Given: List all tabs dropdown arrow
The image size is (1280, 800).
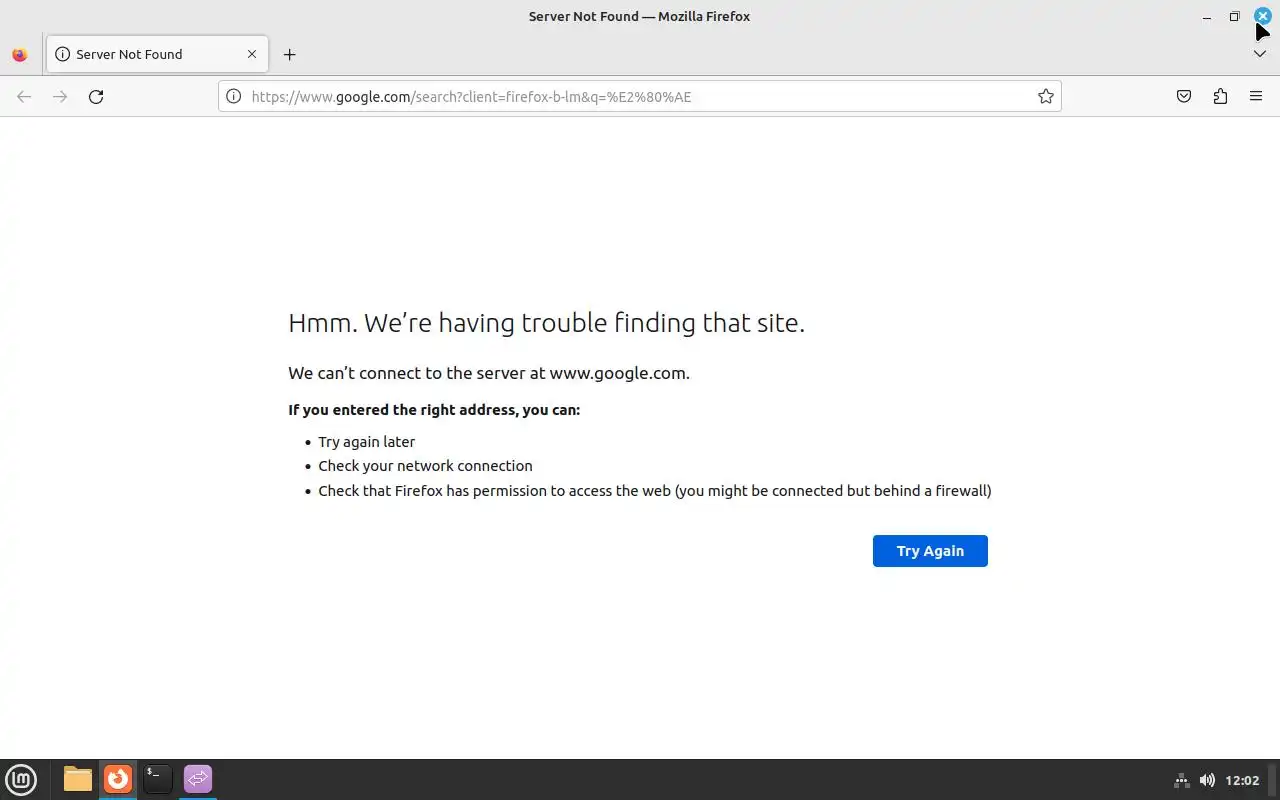Looking at the screenshot, I should point(1259,54).
